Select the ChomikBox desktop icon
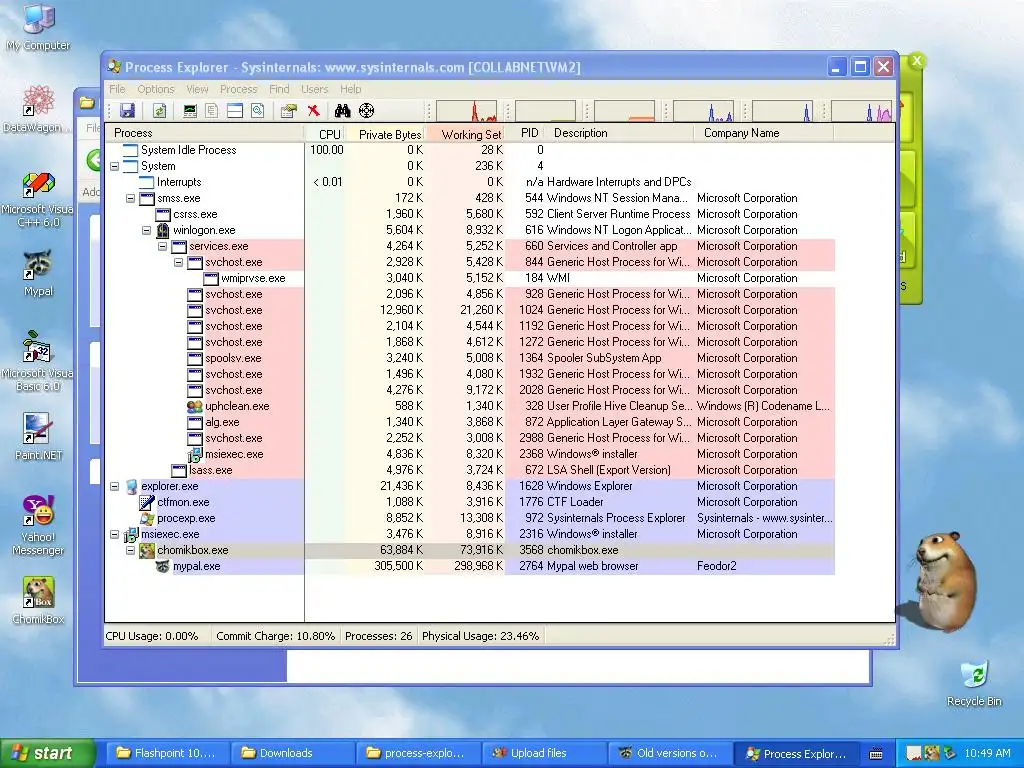Image resolution: width=1024 pixels, height=768 pixels. coord(39,601)
